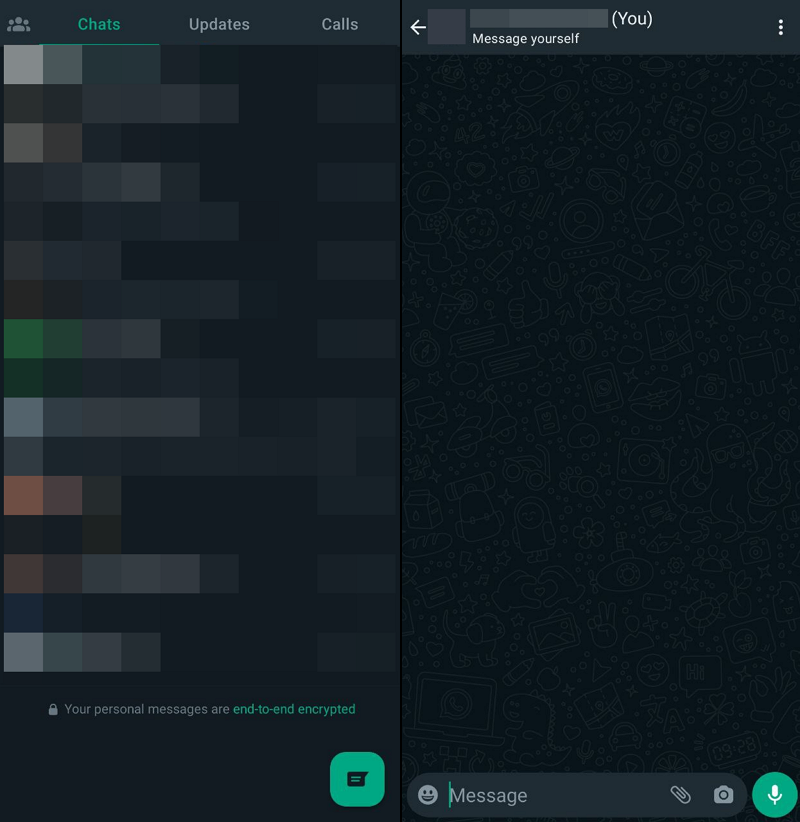
Task: Go back using the arrow in chat header
Action: [417, 27]
